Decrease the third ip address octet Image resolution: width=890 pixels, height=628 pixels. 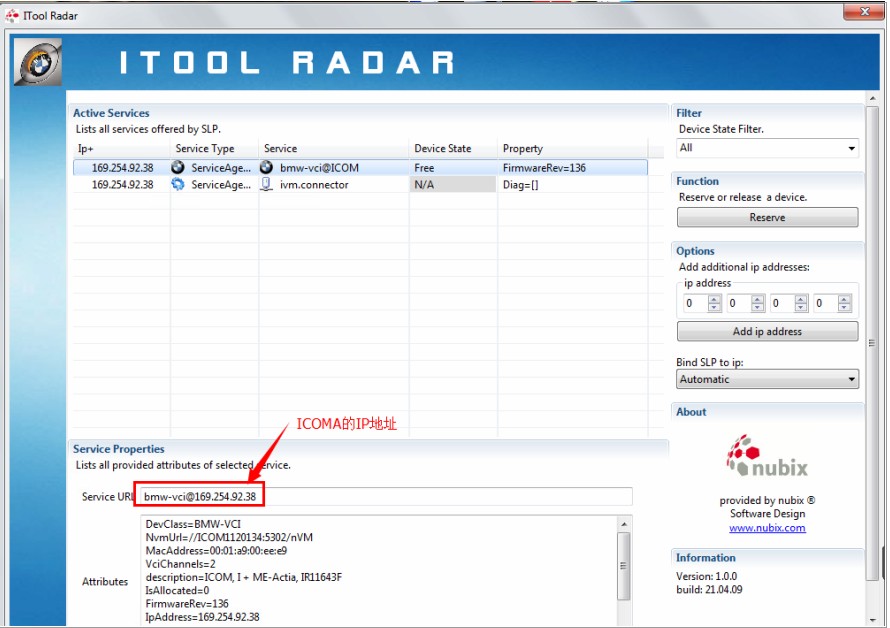801,307
